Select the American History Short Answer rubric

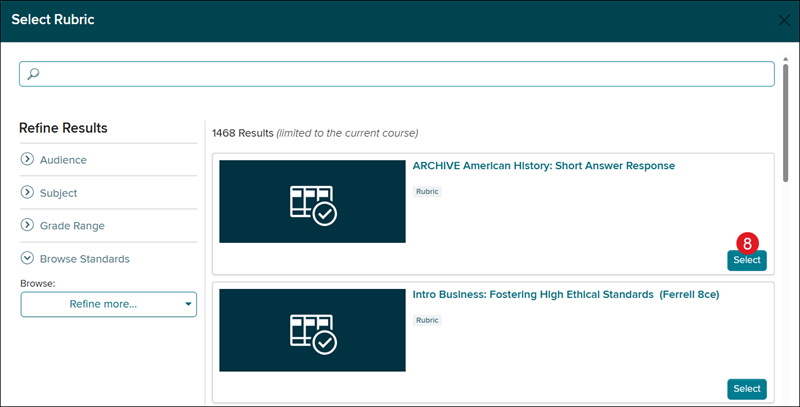747,260
